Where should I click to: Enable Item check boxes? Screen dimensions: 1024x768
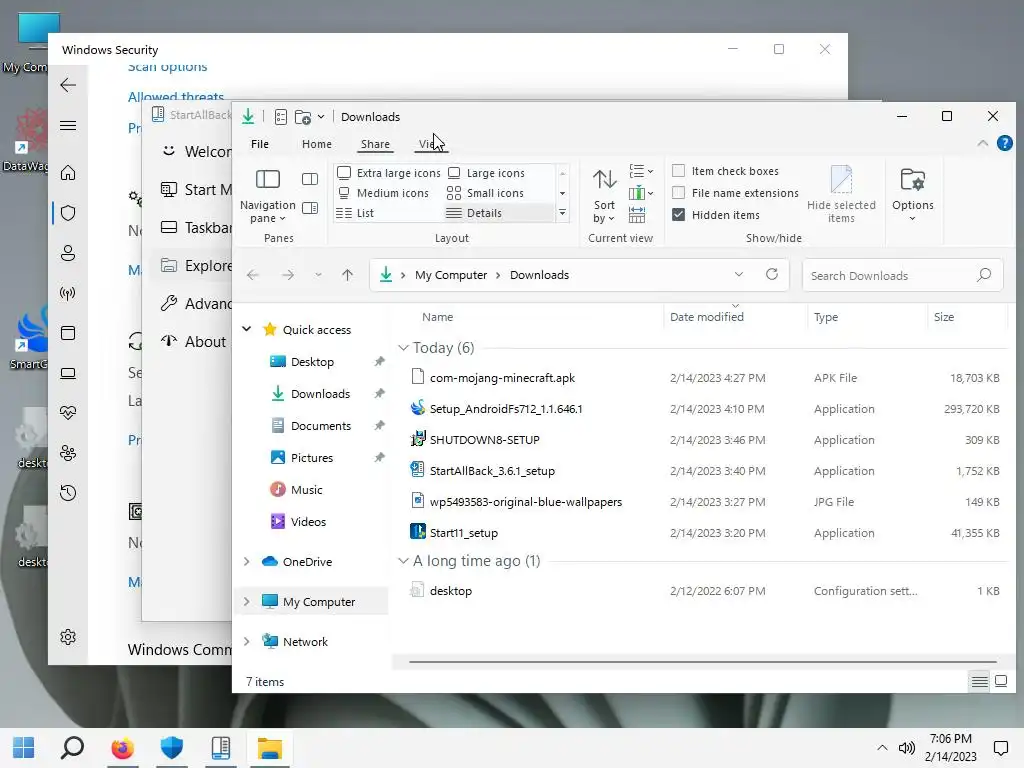[679, 170]
